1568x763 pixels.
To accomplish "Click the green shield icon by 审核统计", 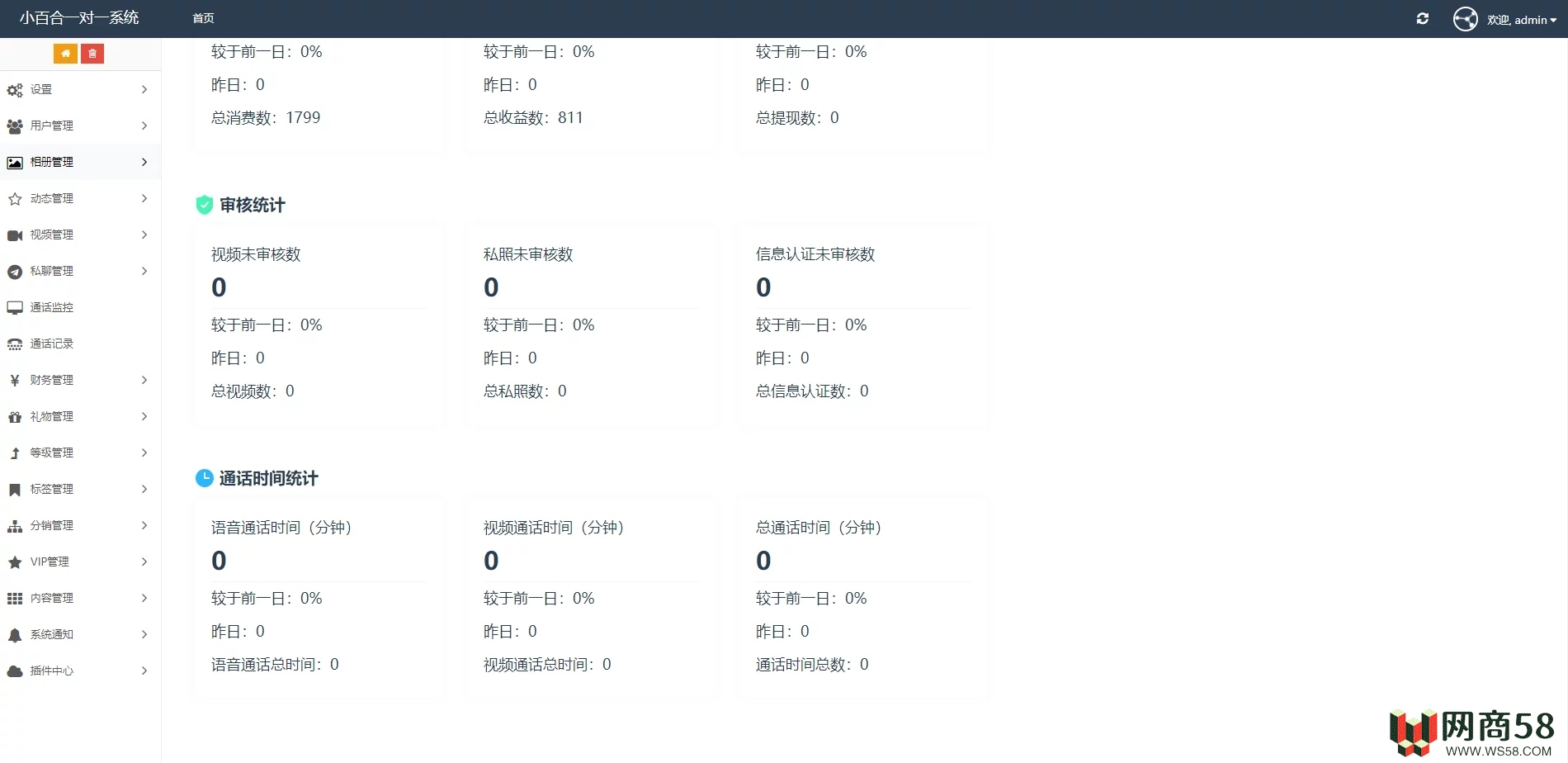I will click(x=205, y=205).
